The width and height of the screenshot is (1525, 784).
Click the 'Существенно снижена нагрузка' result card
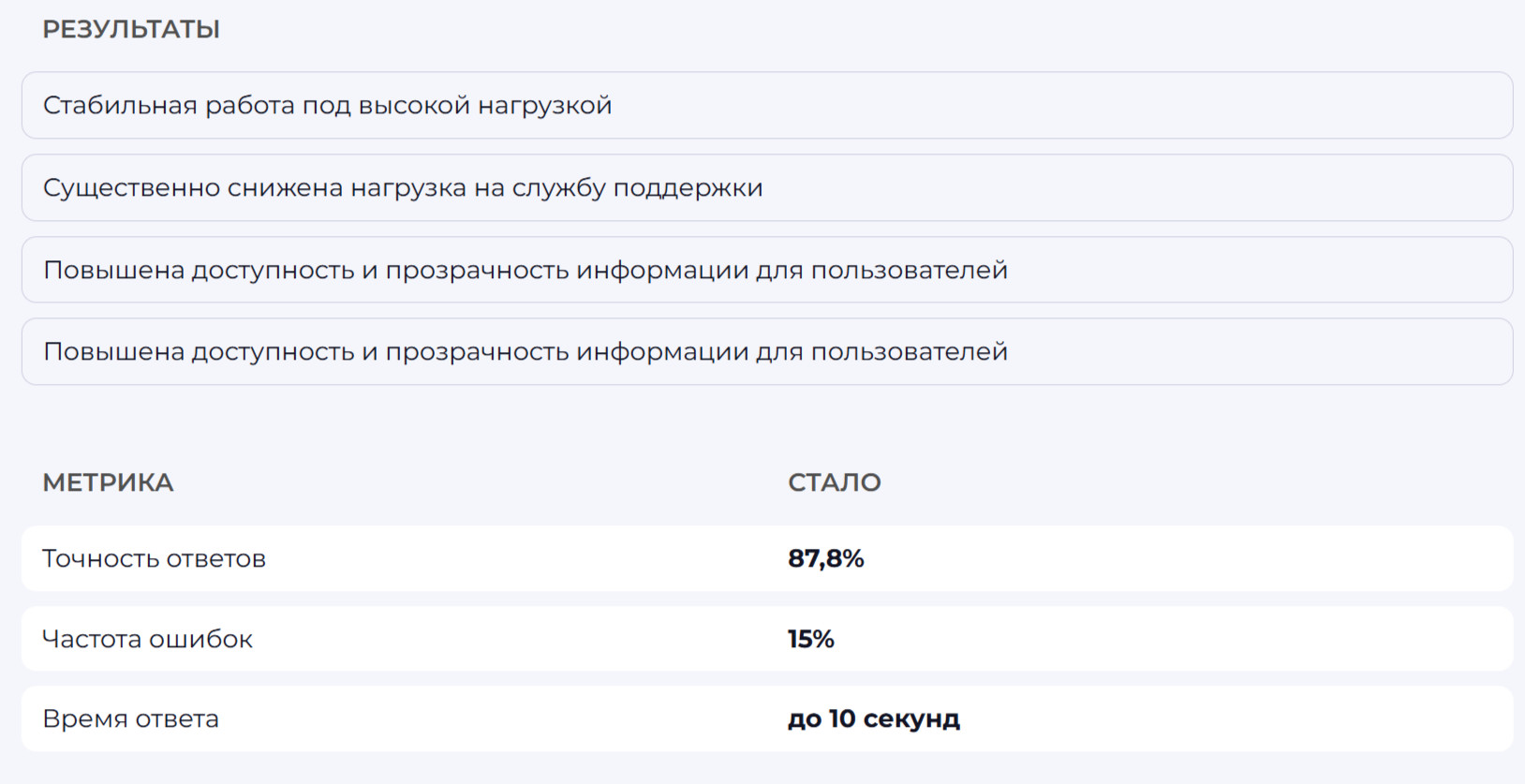click(x=766, y=188)
